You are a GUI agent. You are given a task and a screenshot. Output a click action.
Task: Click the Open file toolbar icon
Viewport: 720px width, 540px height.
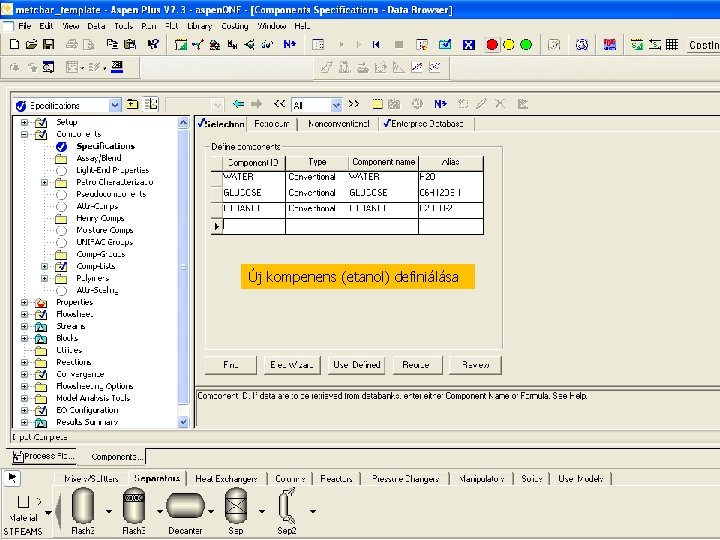click(x=31, y=45)
